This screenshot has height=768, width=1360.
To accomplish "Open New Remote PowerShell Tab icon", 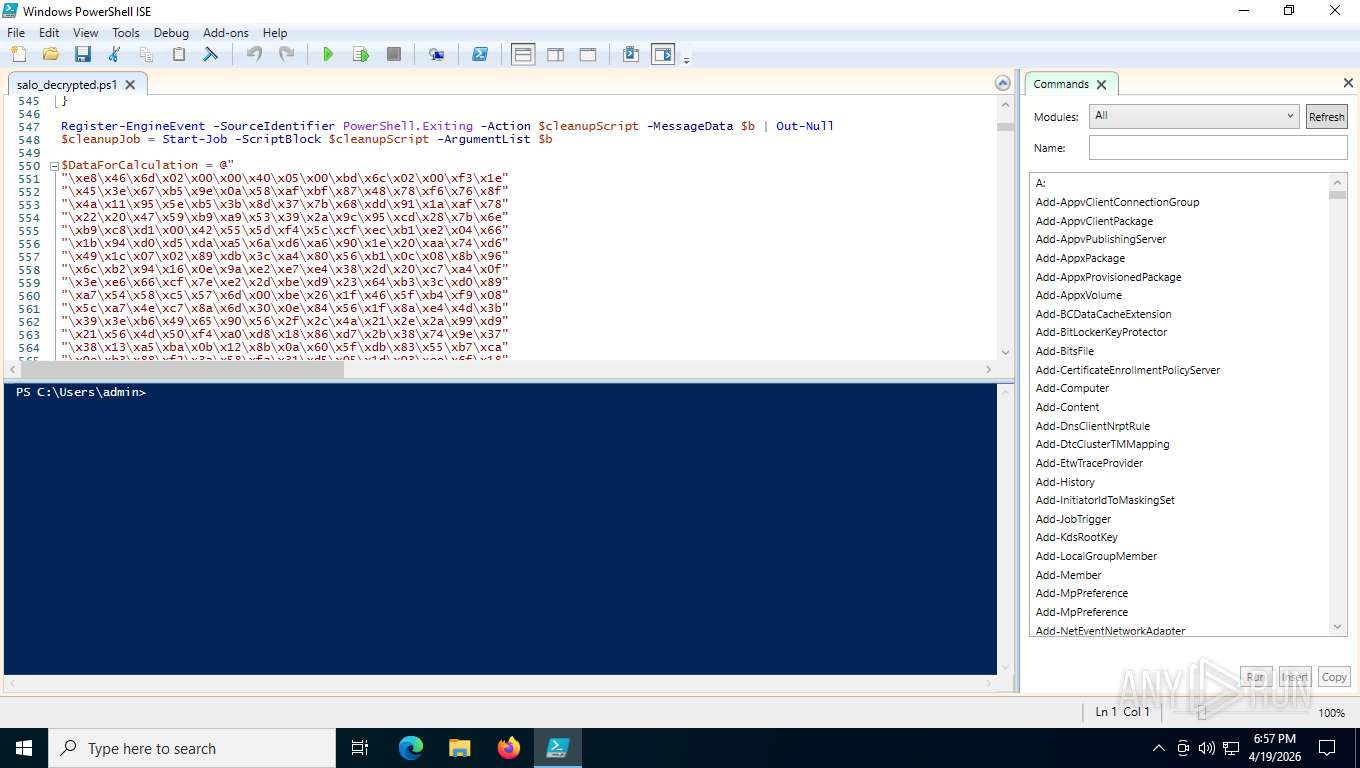I will coord(436,54).
